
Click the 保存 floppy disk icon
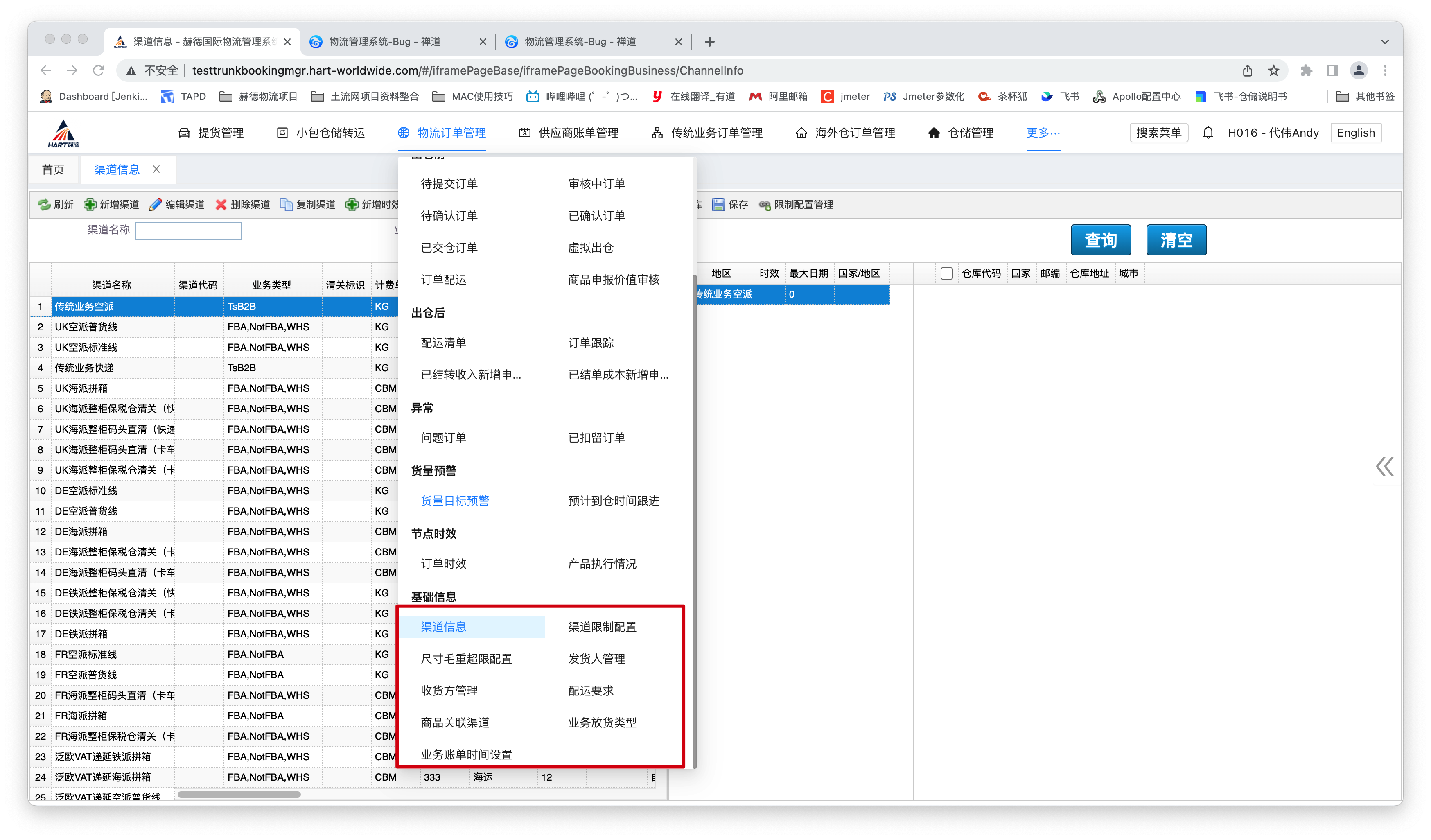[x=718, y=204]
